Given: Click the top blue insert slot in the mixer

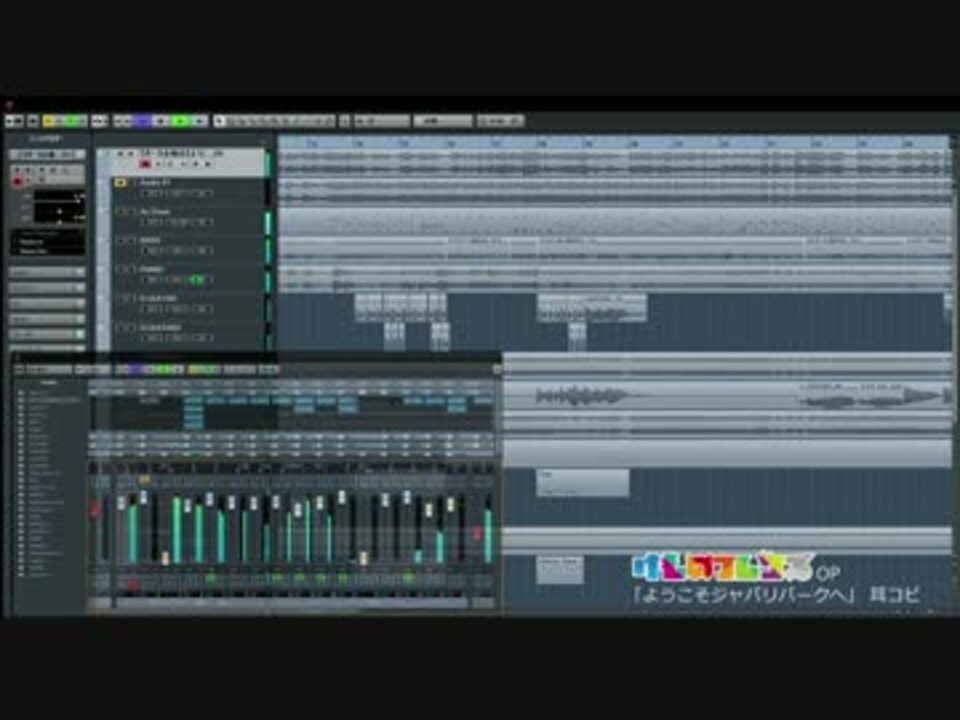Looking at the screenshot, I should (x=193, y=400).
